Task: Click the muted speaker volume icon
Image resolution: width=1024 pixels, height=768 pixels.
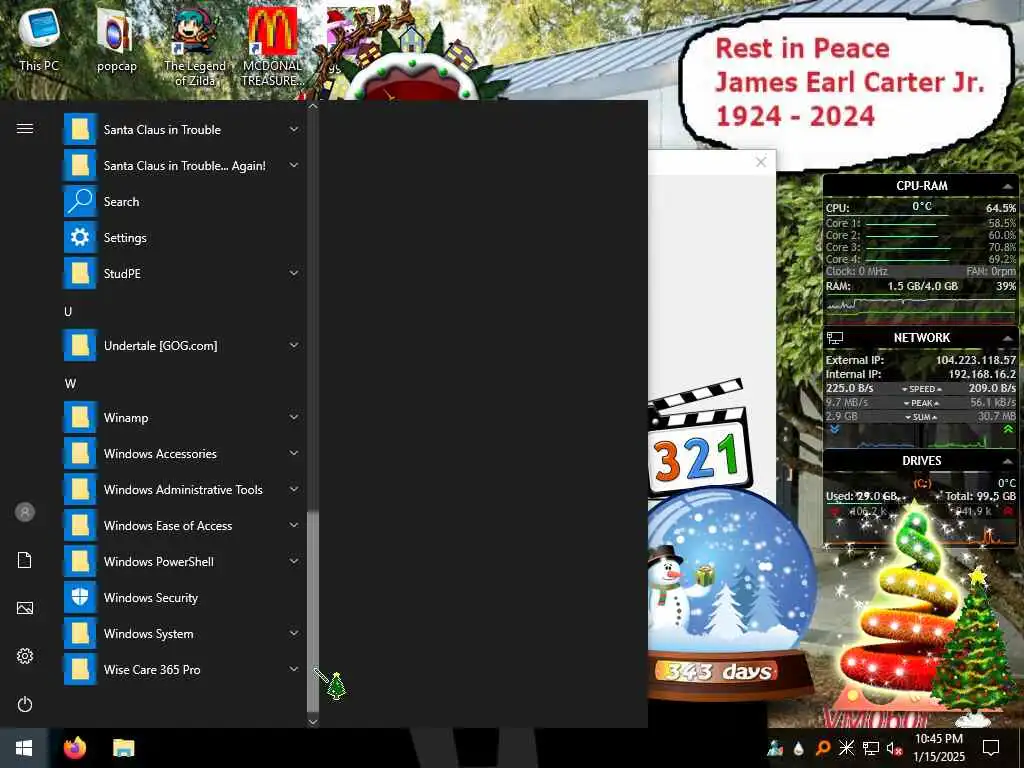Action: [x=894, y=748]
